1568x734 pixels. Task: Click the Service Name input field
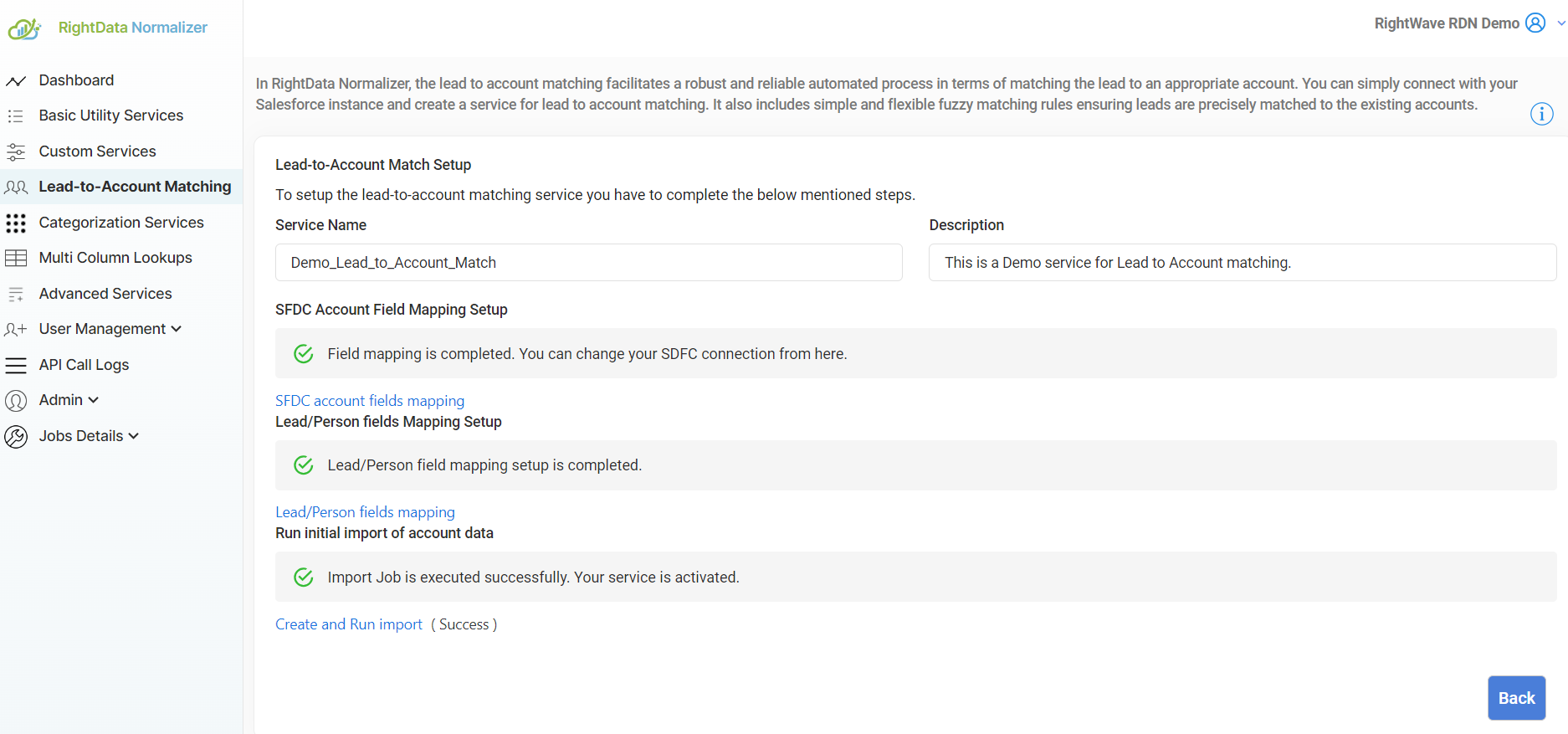tap(589, 263)
